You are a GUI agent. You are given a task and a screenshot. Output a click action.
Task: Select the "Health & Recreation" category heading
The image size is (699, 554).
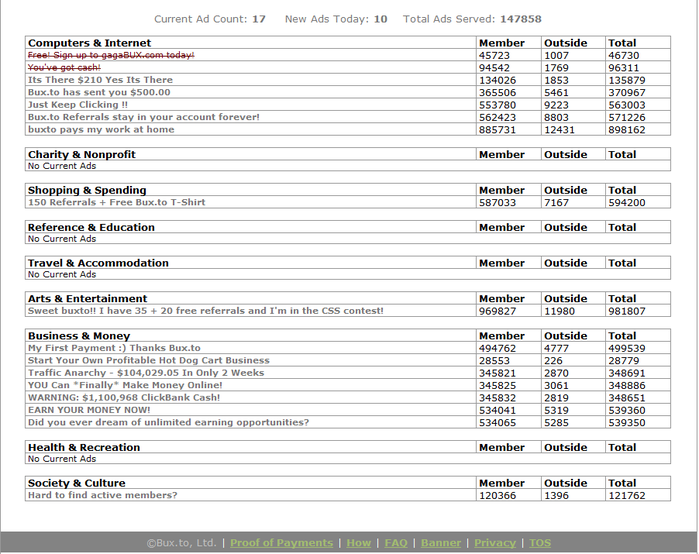click(x=84, y=447)
